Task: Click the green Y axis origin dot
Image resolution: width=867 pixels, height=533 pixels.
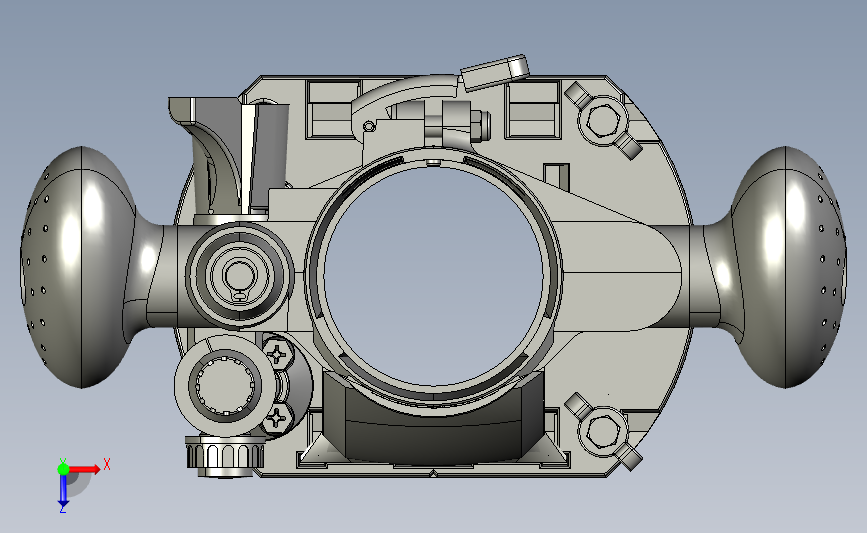Action: (x=63, y=469)
